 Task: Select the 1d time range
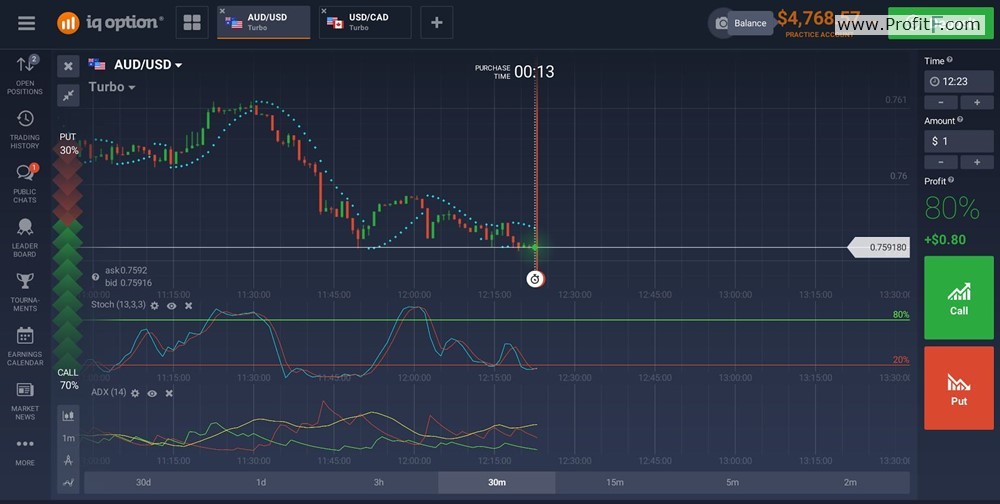[x=261, y=482]
